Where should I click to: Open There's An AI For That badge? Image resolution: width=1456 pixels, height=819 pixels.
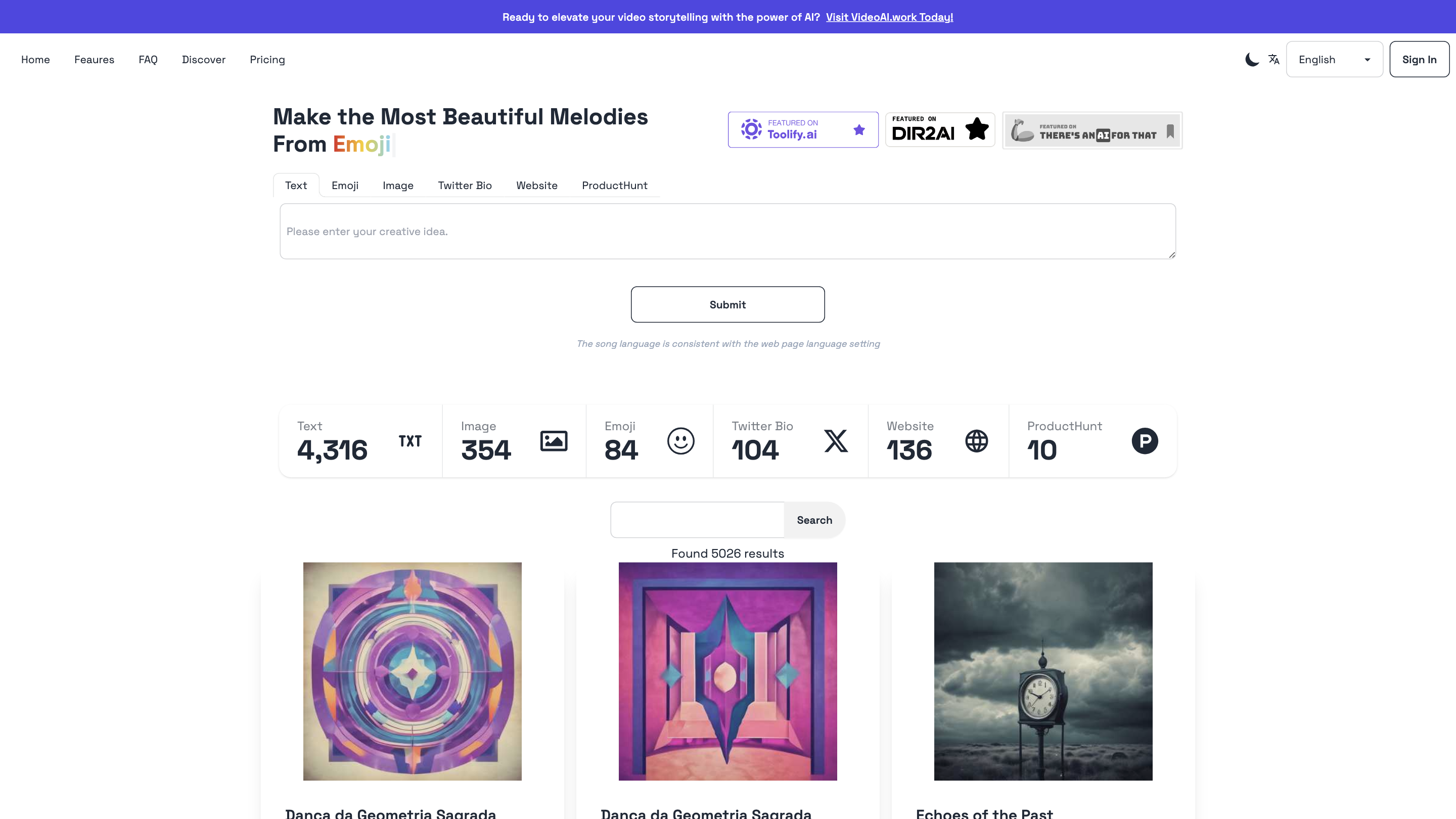(x=1092, y=130)
